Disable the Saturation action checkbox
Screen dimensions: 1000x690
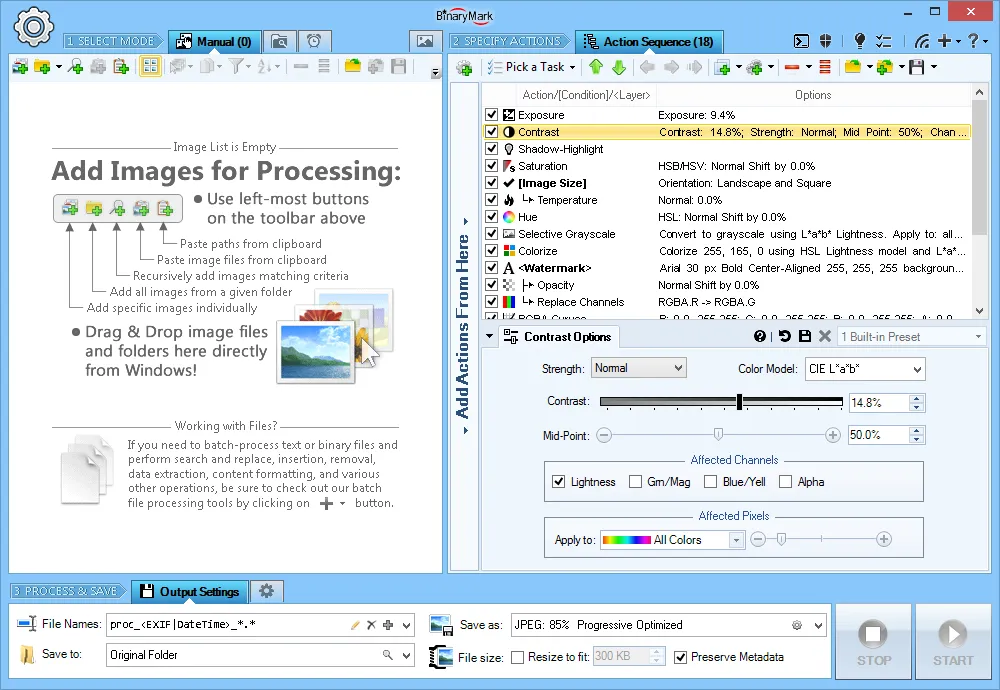pos(492,165)
